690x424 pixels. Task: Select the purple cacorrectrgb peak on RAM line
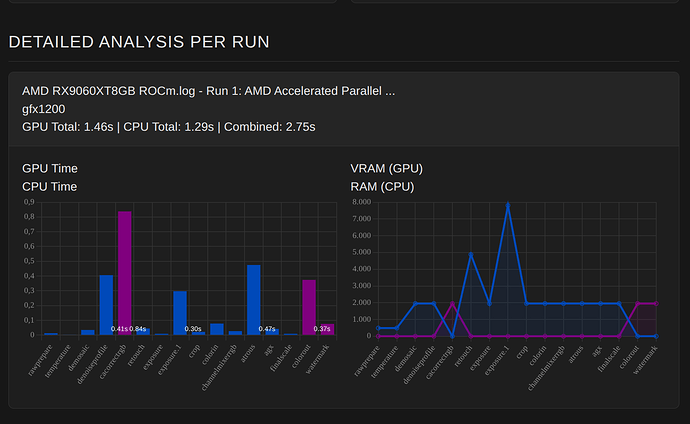click(x=452, y=303)
